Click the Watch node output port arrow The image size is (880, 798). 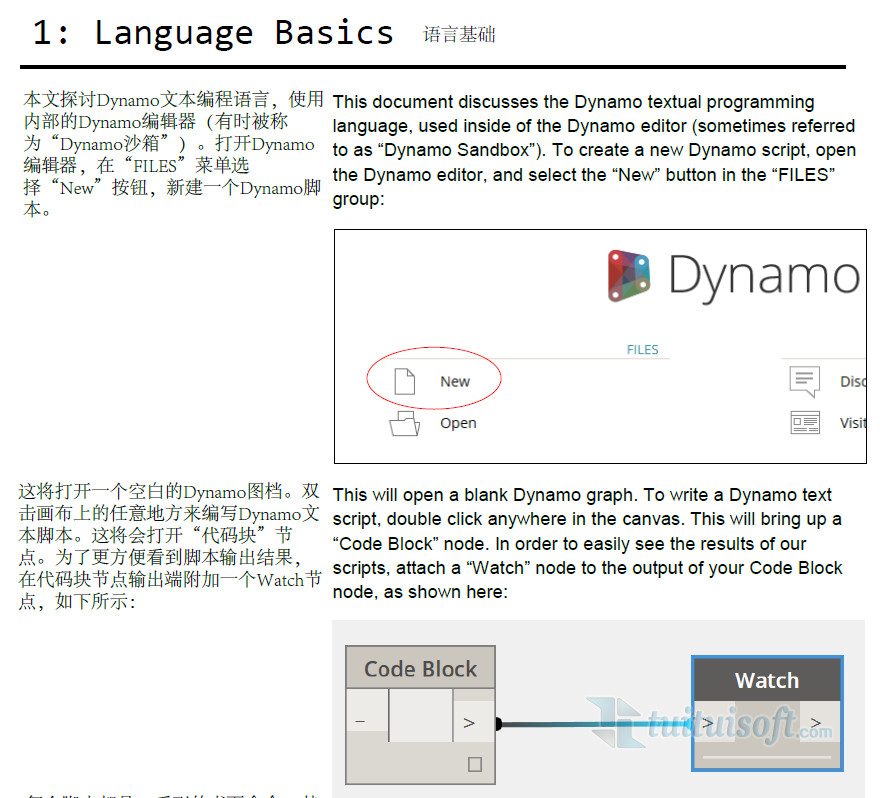[x=816, y=723]
